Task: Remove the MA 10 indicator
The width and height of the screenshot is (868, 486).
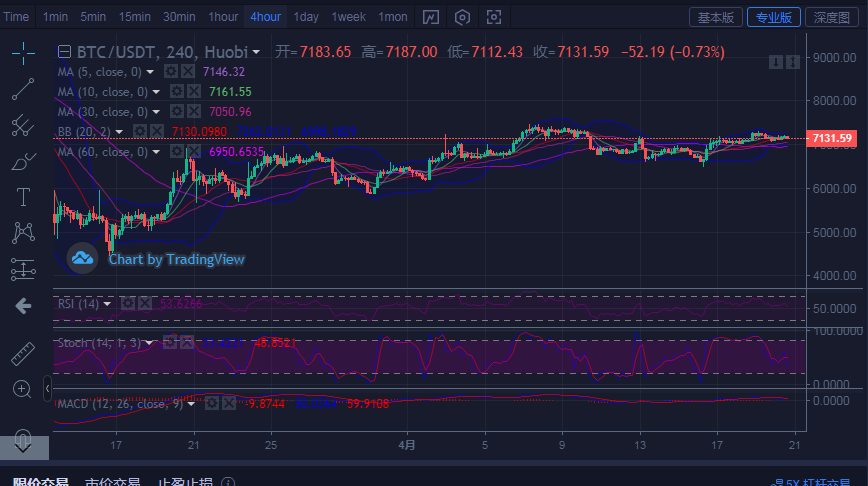Action: point(194,91)
